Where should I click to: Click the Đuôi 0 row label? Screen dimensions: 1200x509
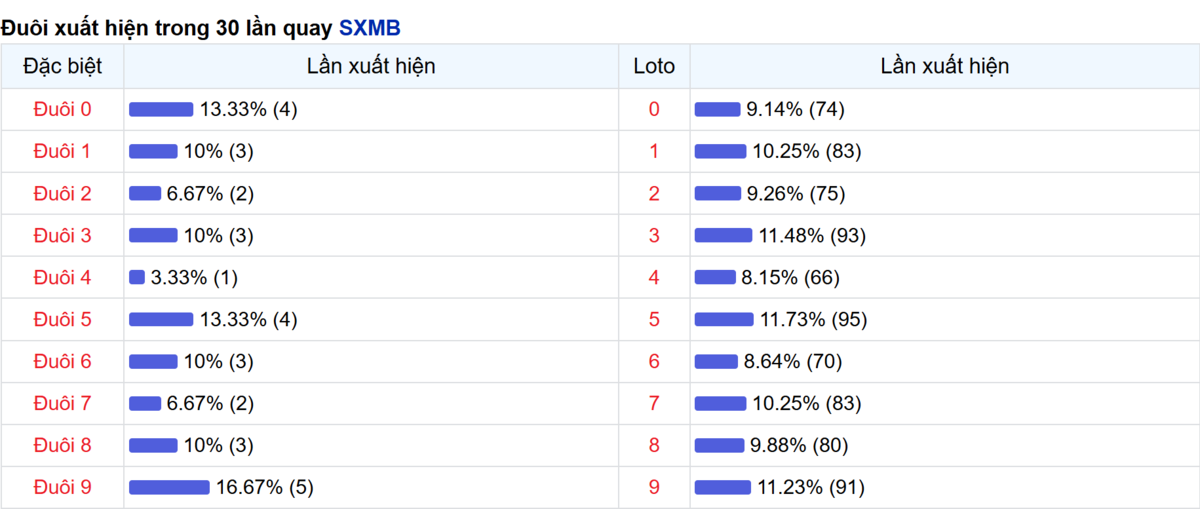(x=62, y=109)
